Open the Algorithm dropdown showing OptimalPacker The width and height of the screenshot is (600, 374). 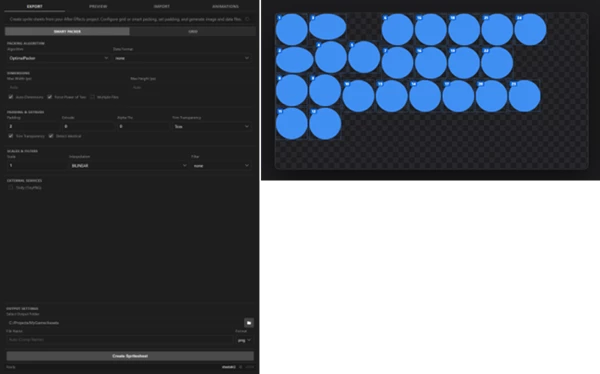point(59,58)
